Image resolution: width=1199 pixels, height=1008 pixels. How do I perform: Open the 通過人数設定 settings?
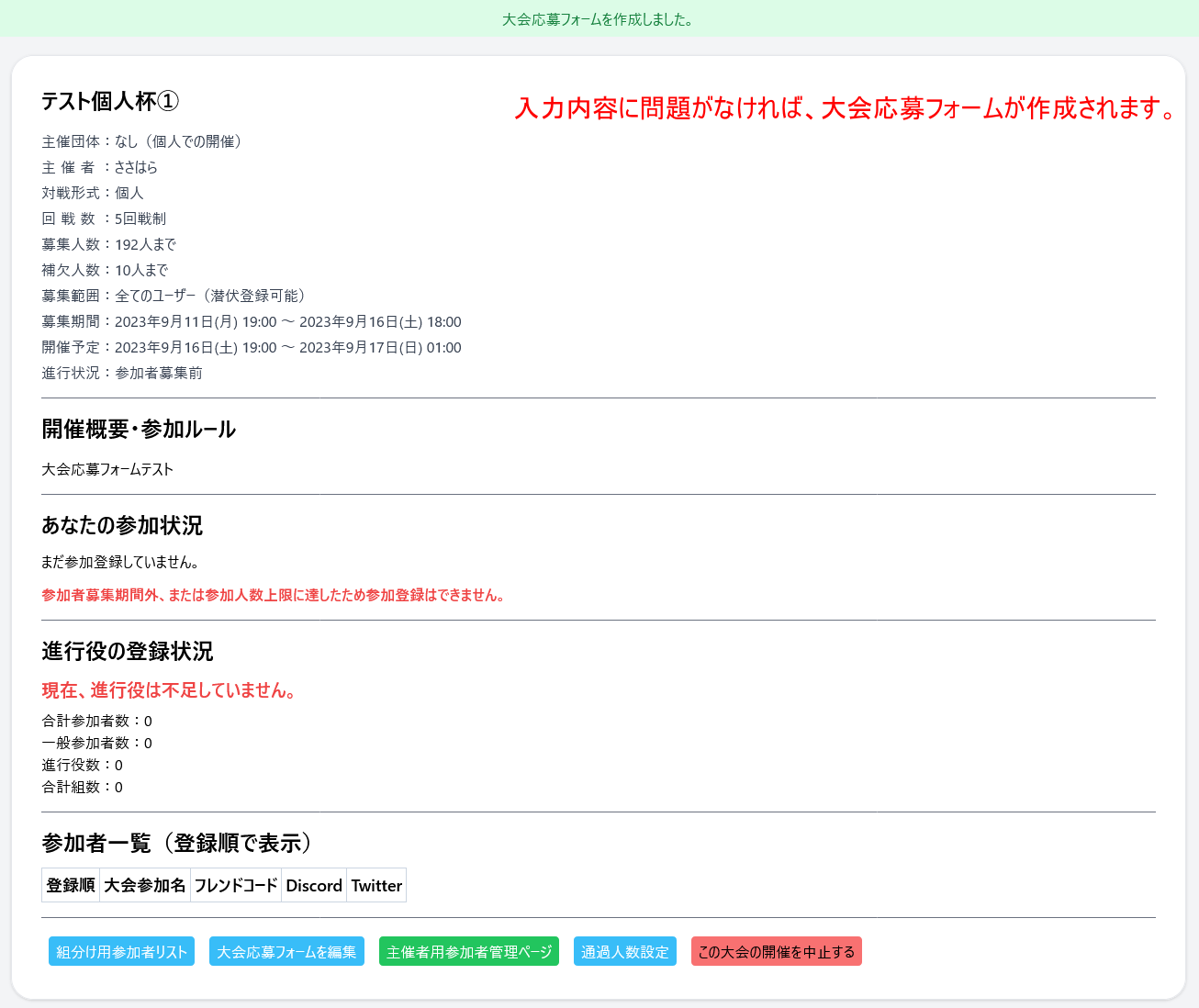coord(624,951)
